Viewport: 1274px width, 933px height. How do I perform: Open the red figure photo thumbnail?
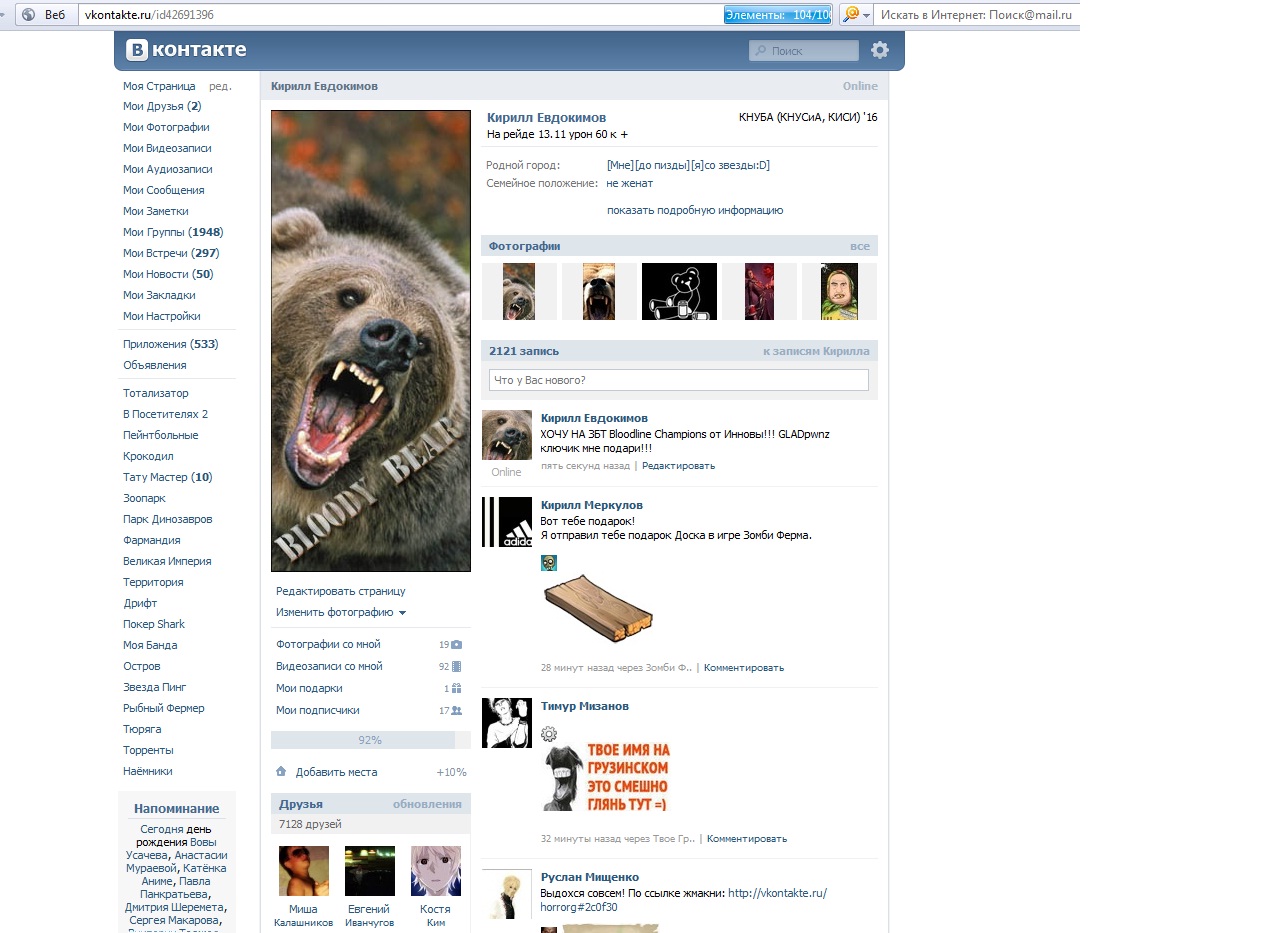759,291
